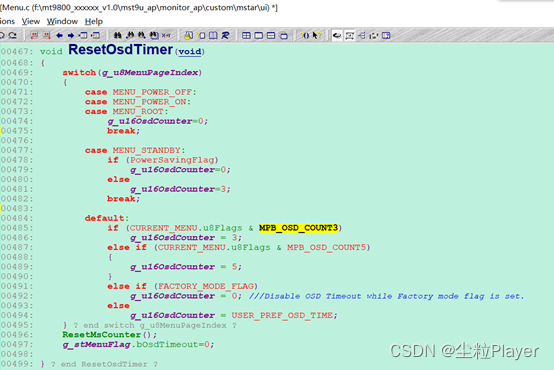Click the horizontal split window icon
The height and width of the screenshot is (370, 554).
click(x=271, y=35)
